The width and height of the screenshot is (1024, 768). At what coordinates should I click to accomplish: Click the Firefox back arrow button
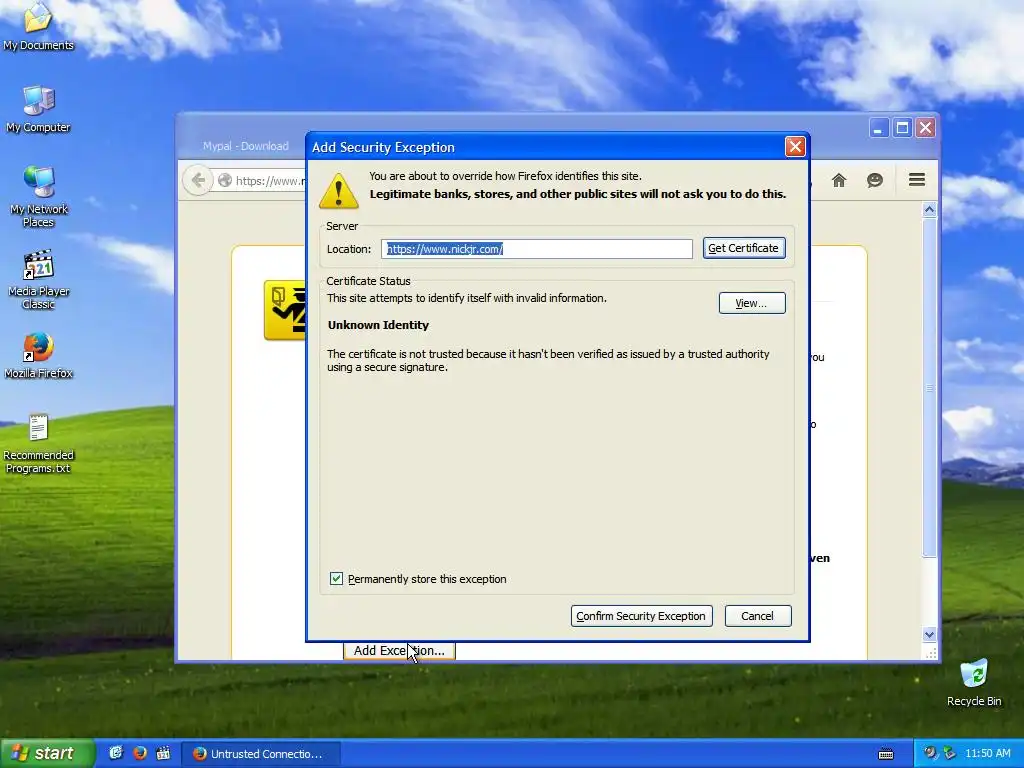pyautogui.click(x=198, y=180)
